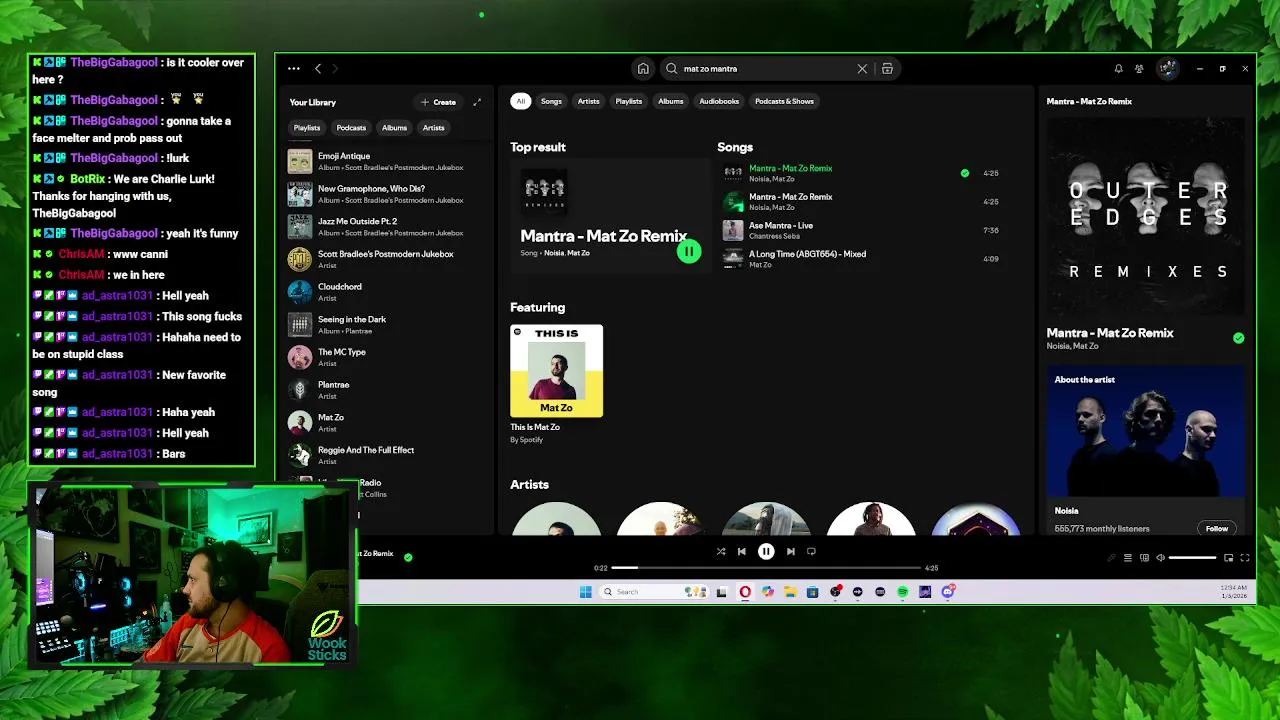The height and width of the screenshot is (720, 1280).
Task: Filter library by Artists chip
Action: [x=433, y=128]
